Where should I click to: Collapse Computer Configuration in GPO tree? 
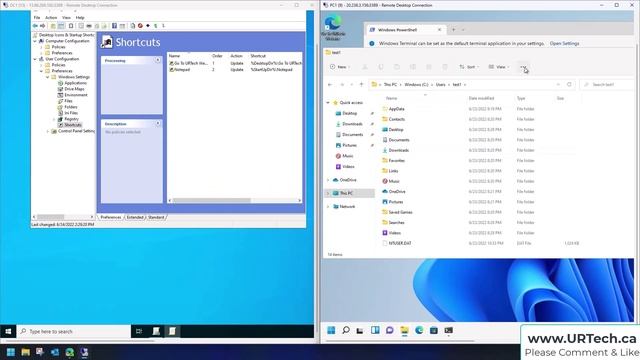tap(35, 41)
